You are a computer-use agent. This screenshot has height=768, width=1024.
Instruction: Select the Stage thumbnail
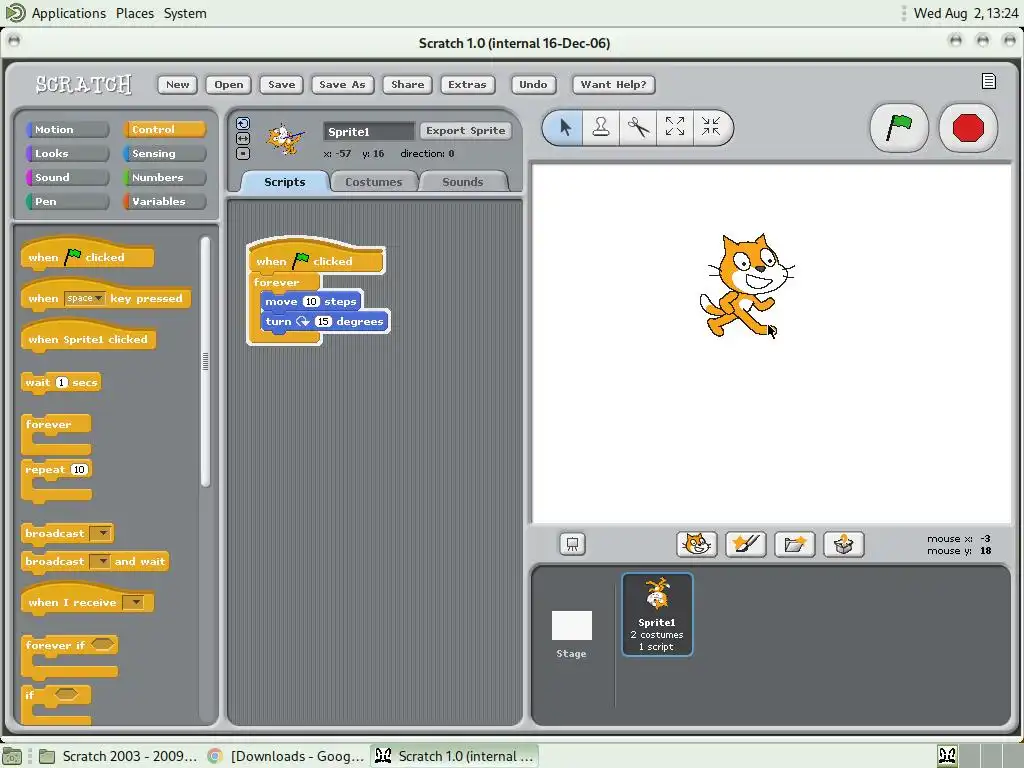coord(571,634)
